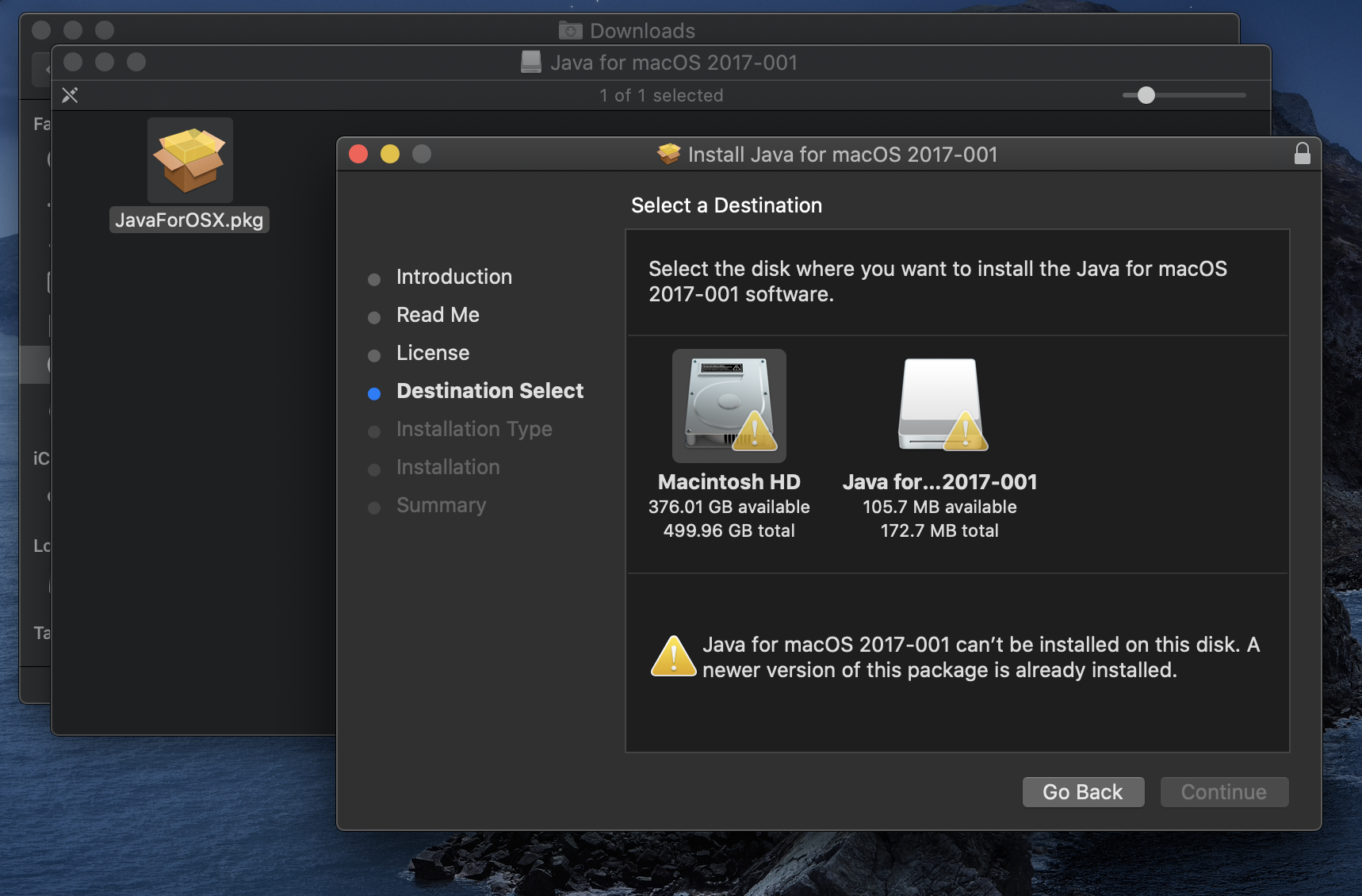This screenshot has height=896, width=1362.
Task: Click the disabled Continue button
Action: click(x=1224, y=792)
